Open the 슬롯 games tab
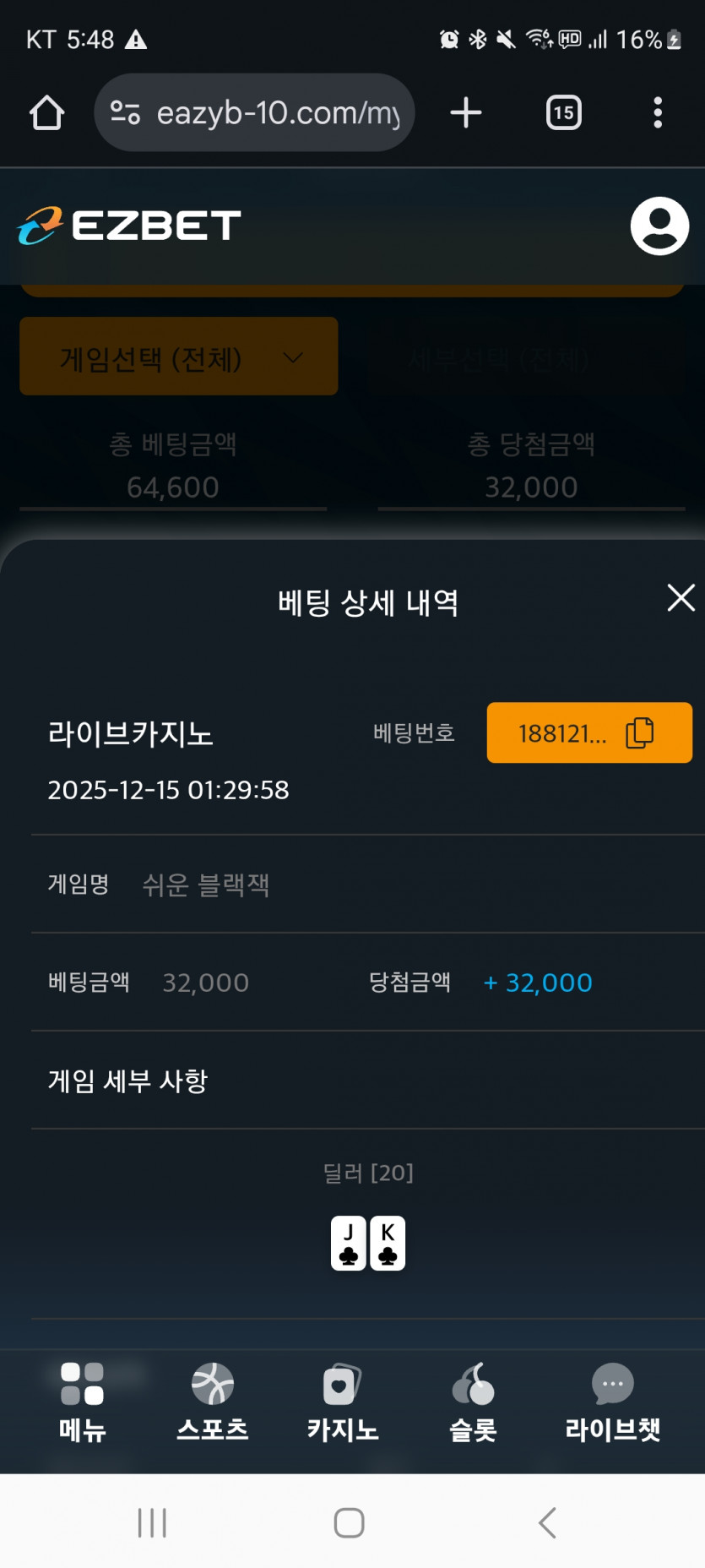This screenshot has width=705, height=1568. tap(473, 1402)
